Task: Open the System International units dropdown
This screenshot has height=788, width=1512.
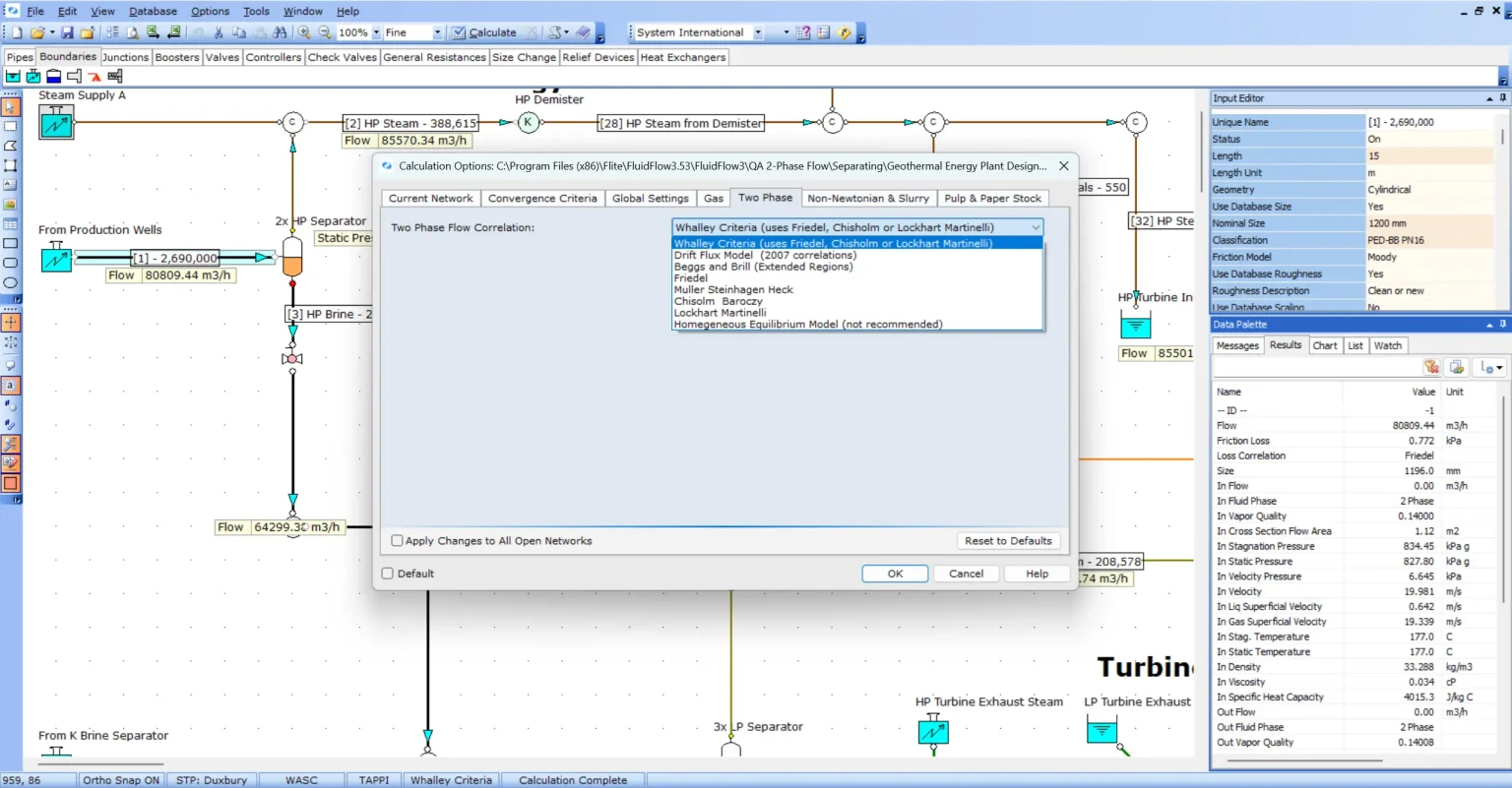Action: click(758, 32)
